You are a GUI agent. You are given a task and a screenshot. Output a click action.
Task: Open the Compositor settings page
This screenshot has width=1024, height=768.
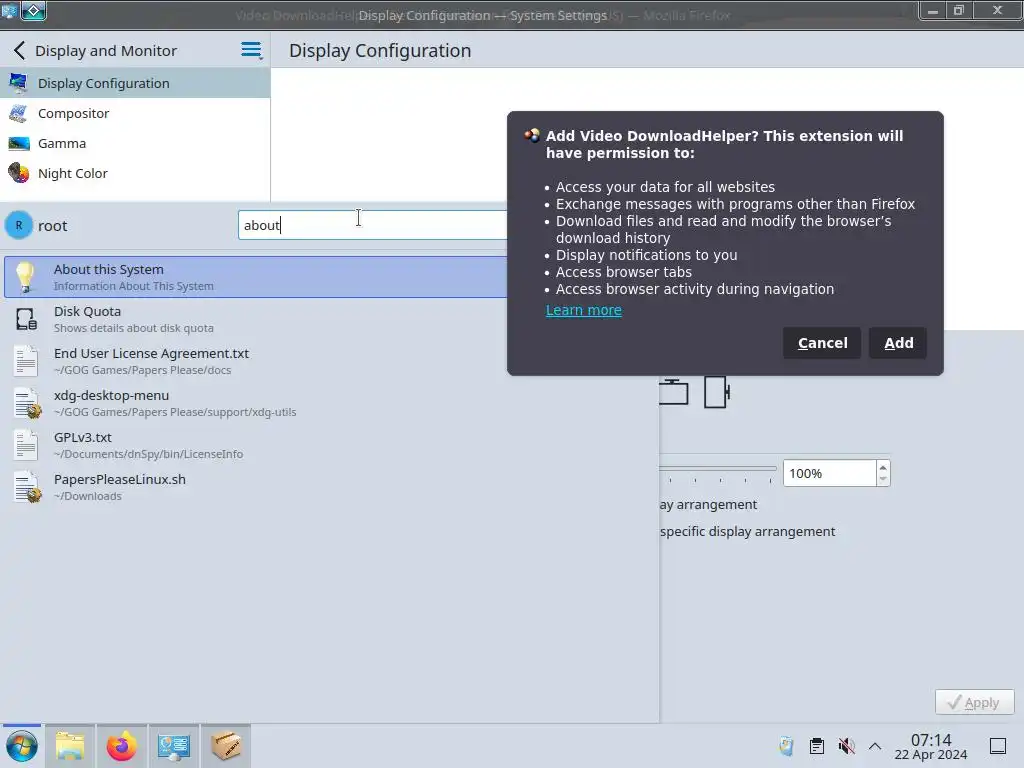135,113
